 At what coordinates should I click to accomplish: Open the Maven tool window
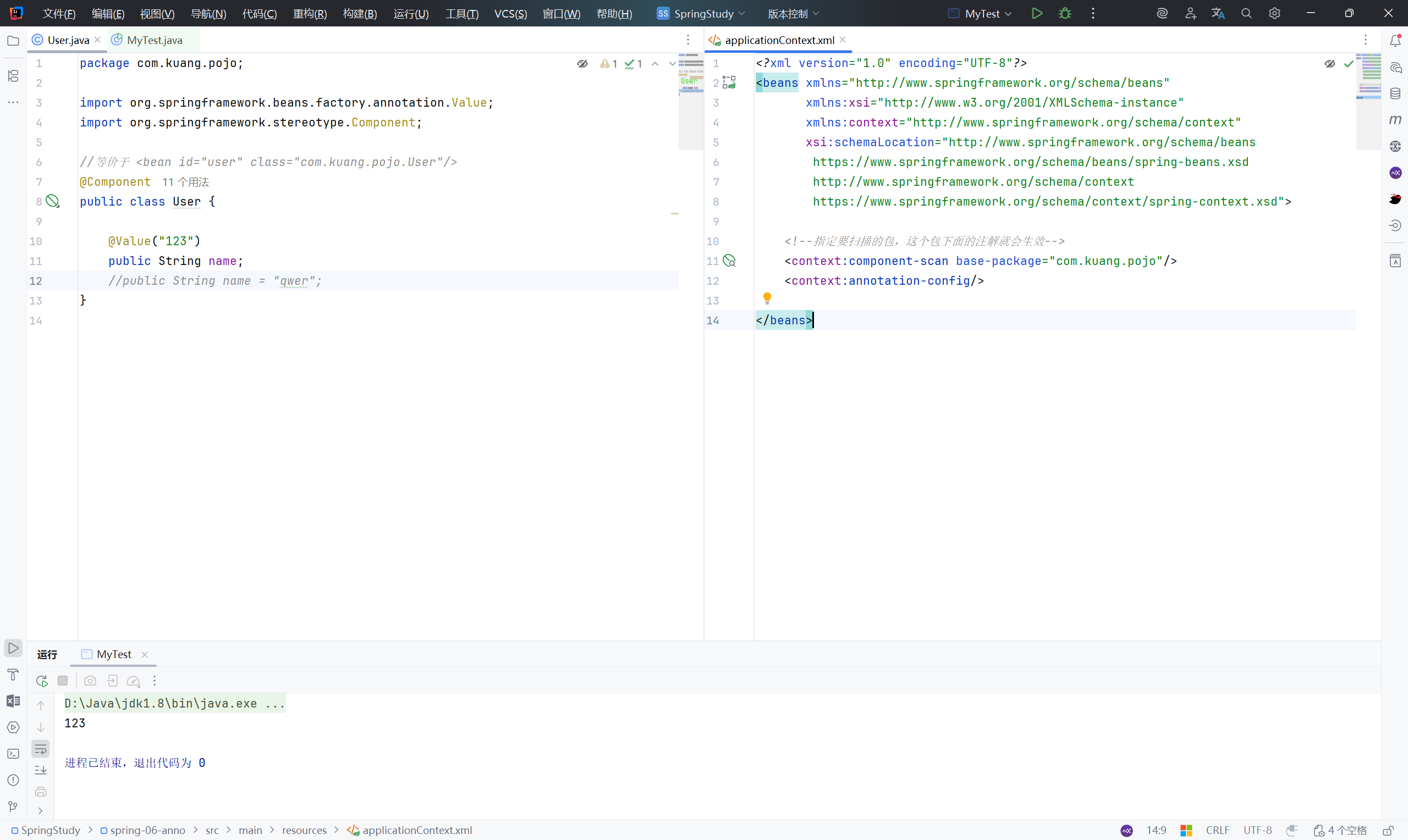[1395, 120]
